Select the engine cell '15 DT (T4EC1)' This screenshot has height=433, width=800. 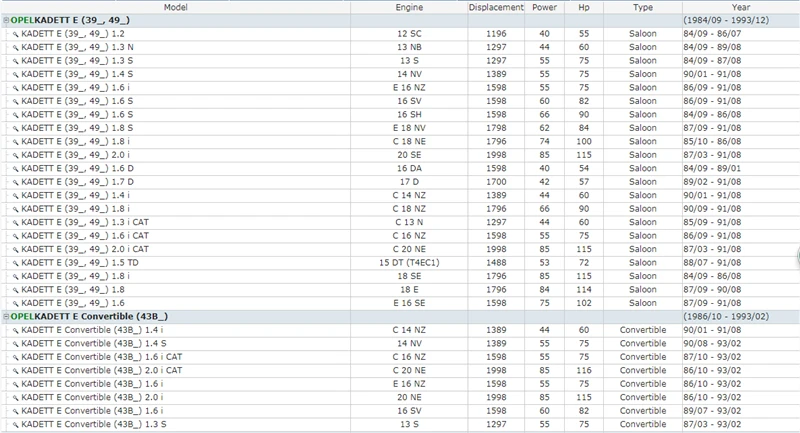tap(409, 263)
